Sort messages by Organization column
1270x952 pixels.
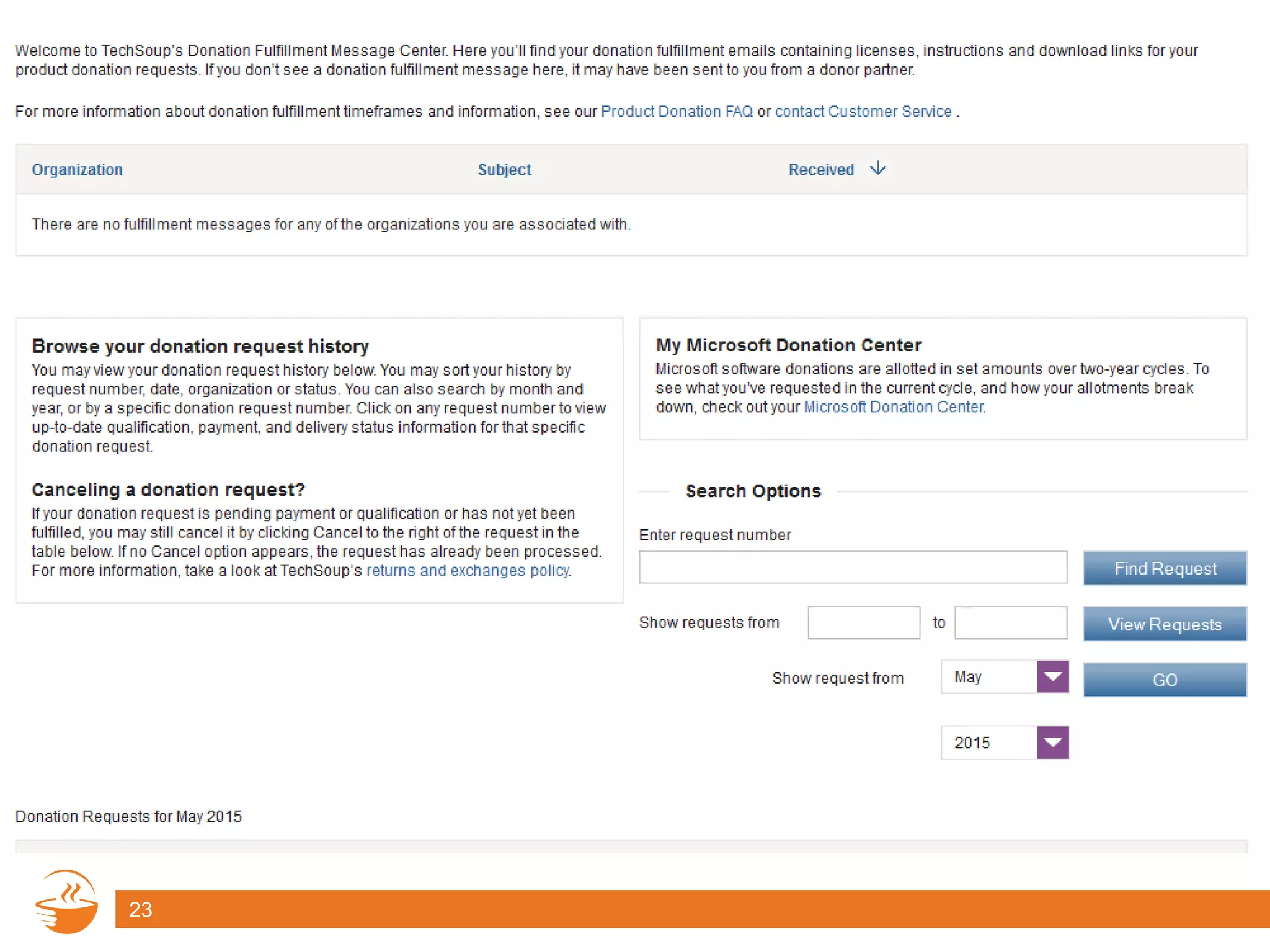pyautogui.click(x=77, y=170)
